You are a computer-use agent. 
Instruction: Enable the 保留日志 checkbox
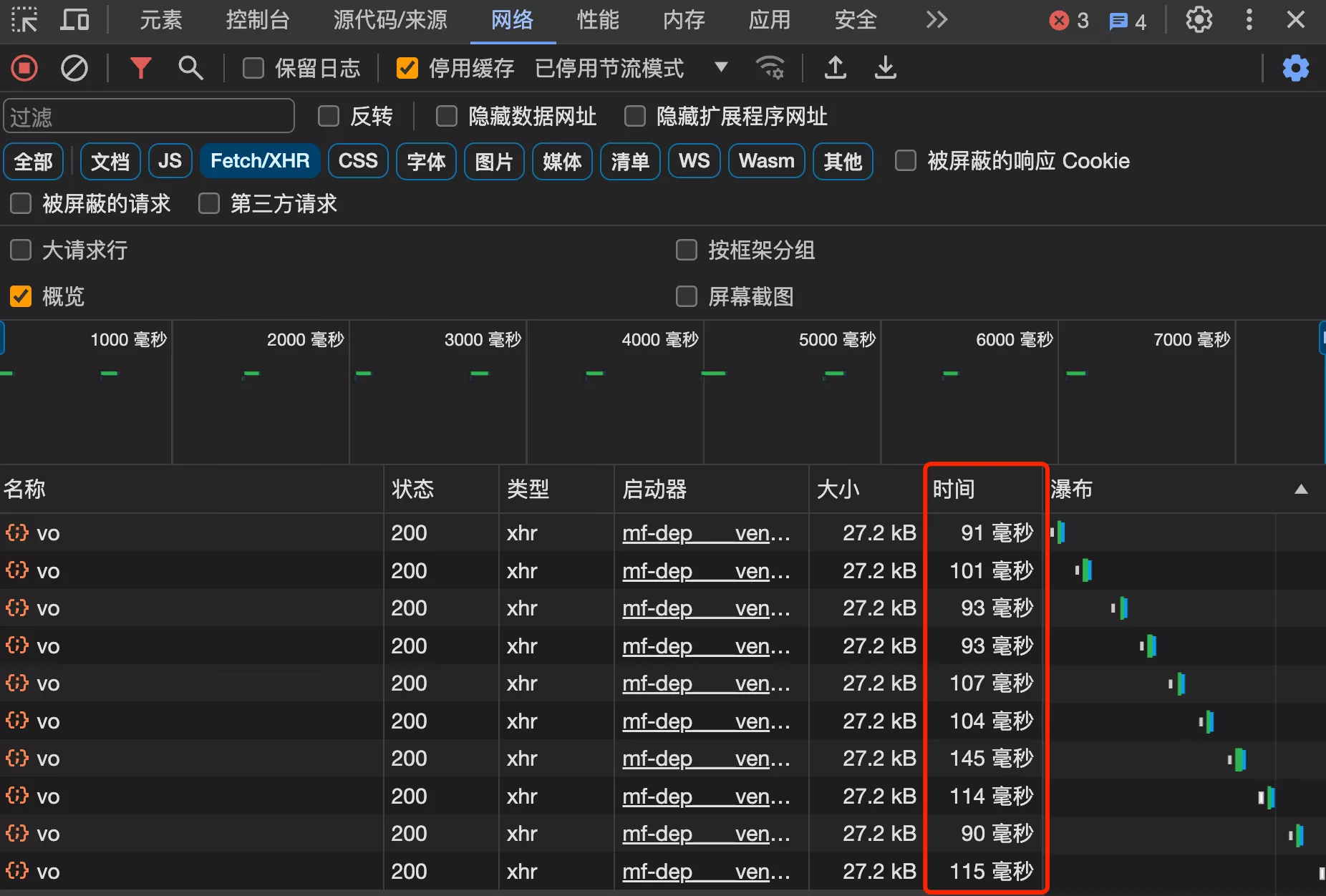click(253, 69)
